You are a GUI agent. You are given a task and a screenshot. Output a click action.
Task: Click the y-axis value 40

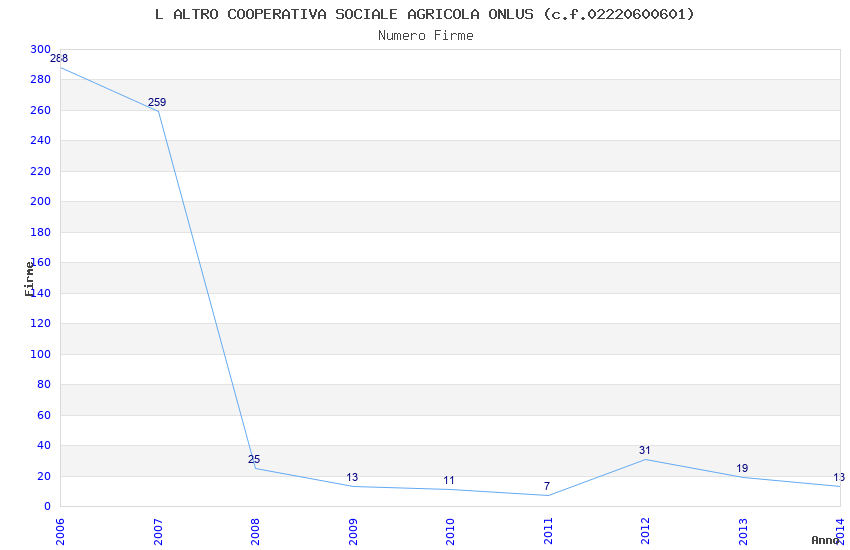(x=44, y=445)
